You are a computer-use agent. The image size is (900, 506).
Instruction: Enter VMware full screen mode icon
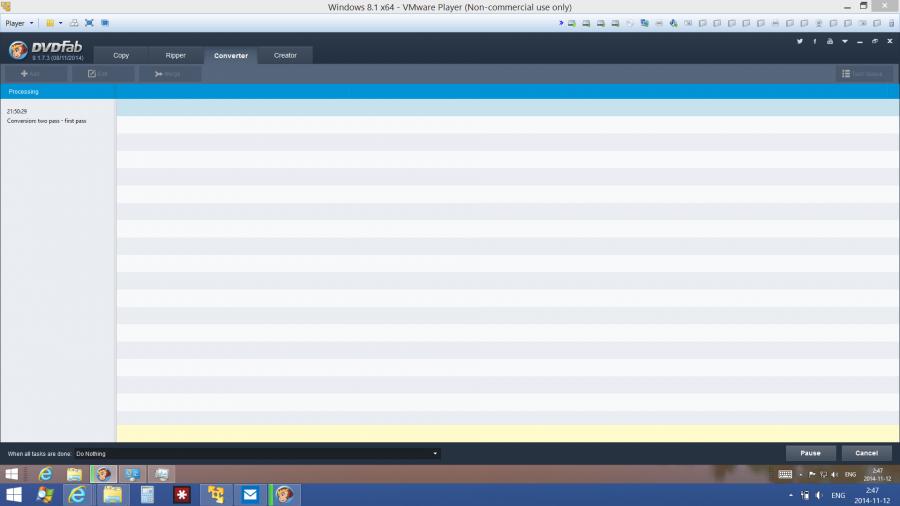point(89,24)
